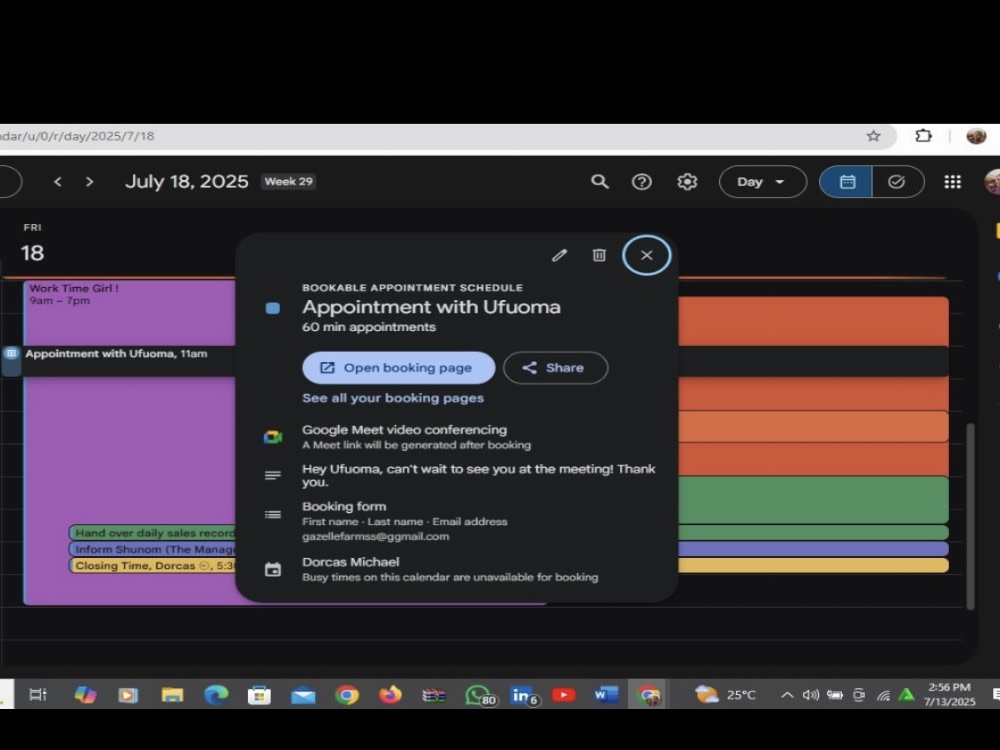Viewport: 1000px width, 750px height.
Task: Delete the appointment schedule with the trash icon
Action: [x=599, y=255]
